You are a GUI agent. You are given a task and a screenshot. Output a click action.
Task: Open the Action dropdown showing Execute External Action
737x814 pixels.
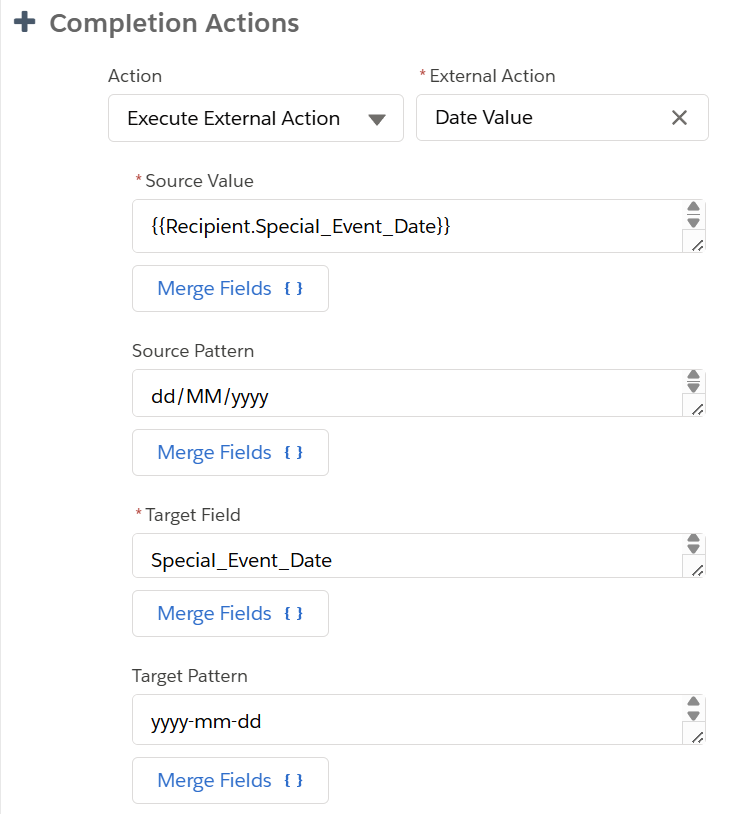pos(256,118)
